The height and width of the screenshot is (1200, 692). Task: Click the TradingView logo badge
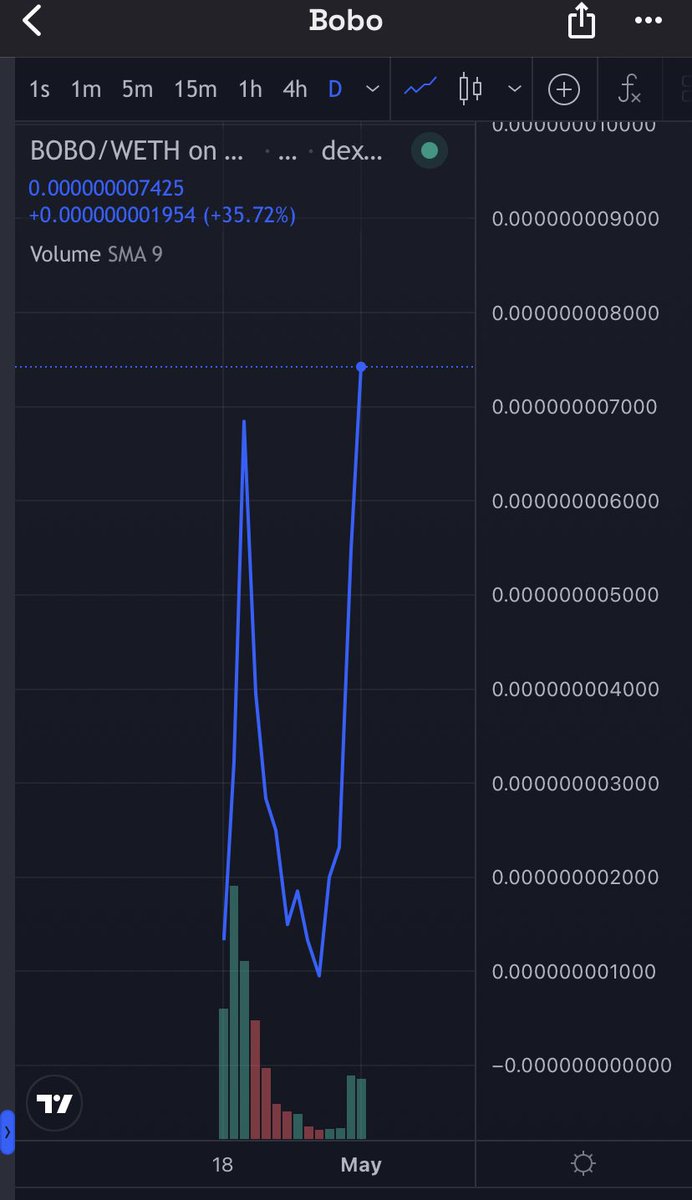pos(55,1104)
